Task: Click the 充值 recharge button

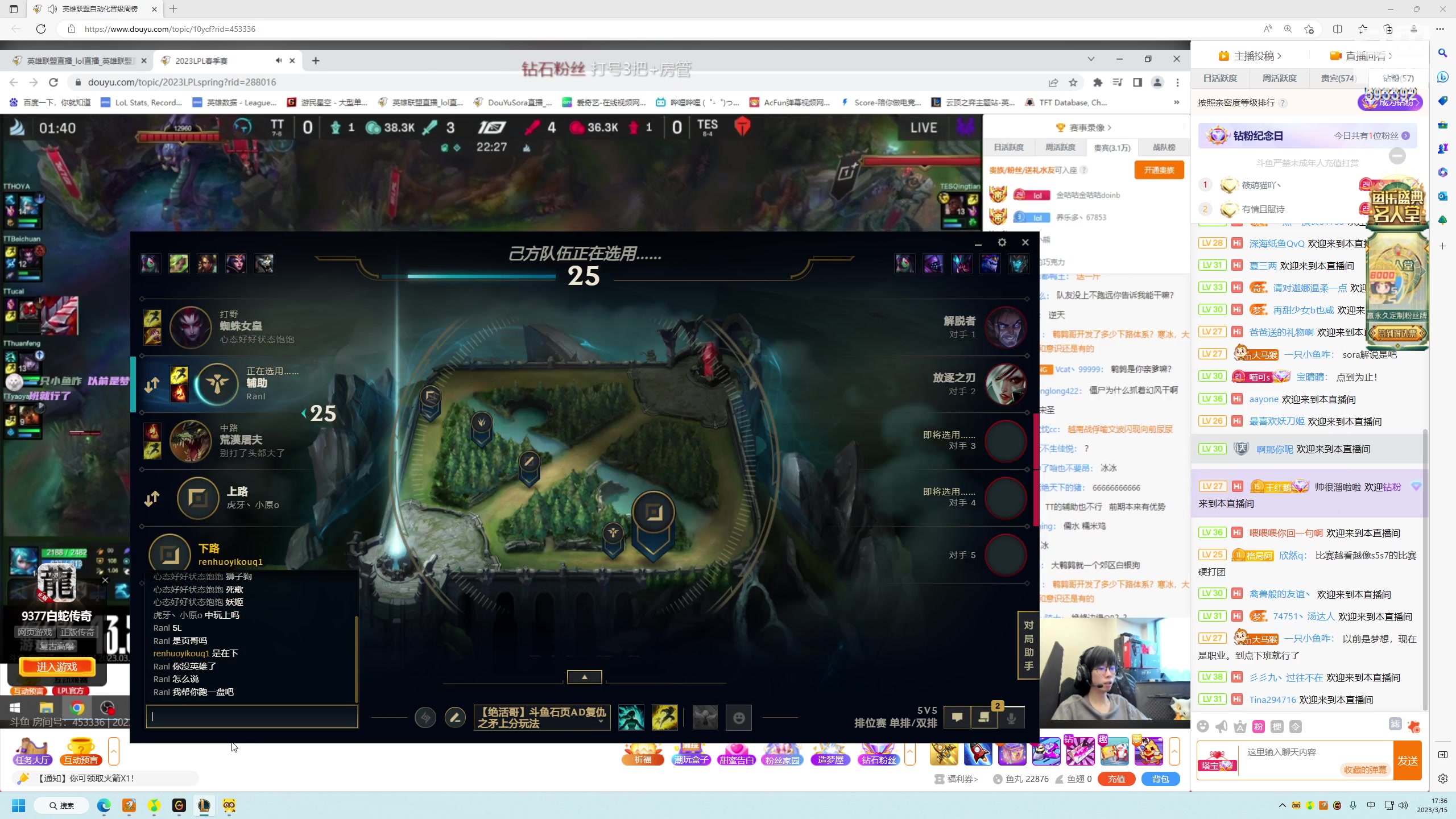Action: pyautogui.click(x=1116, y=779)
